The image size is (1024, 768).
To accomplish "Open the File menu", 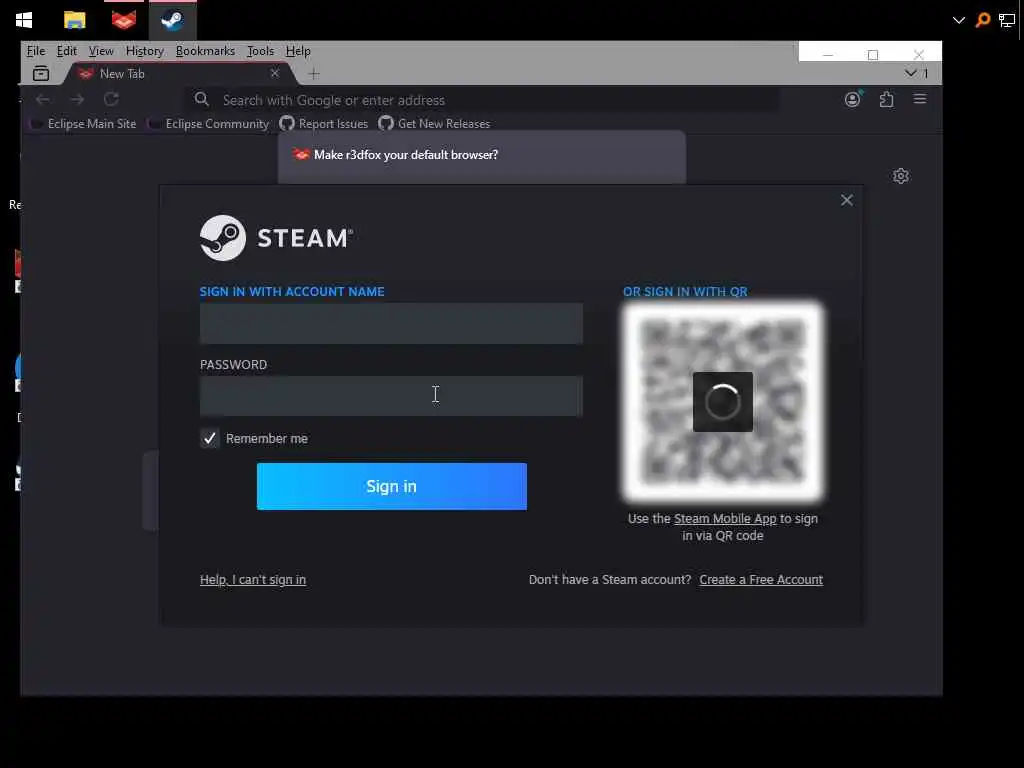I will click(x=35, y=51).
